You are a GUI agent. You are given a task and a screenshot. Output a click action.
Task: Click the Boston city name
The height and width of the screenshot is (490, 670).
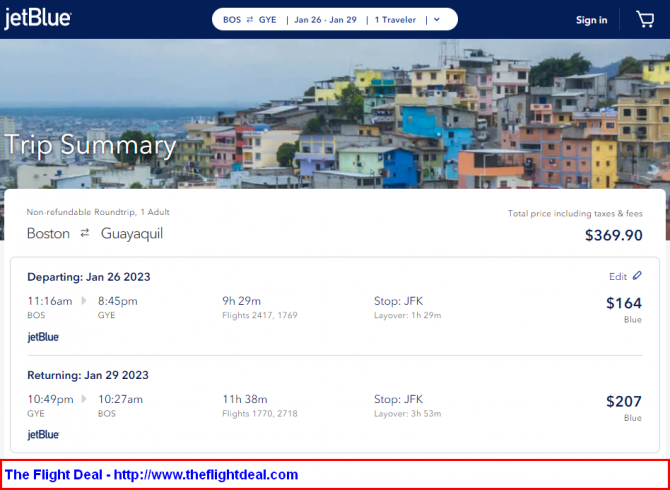coord(48,234)
